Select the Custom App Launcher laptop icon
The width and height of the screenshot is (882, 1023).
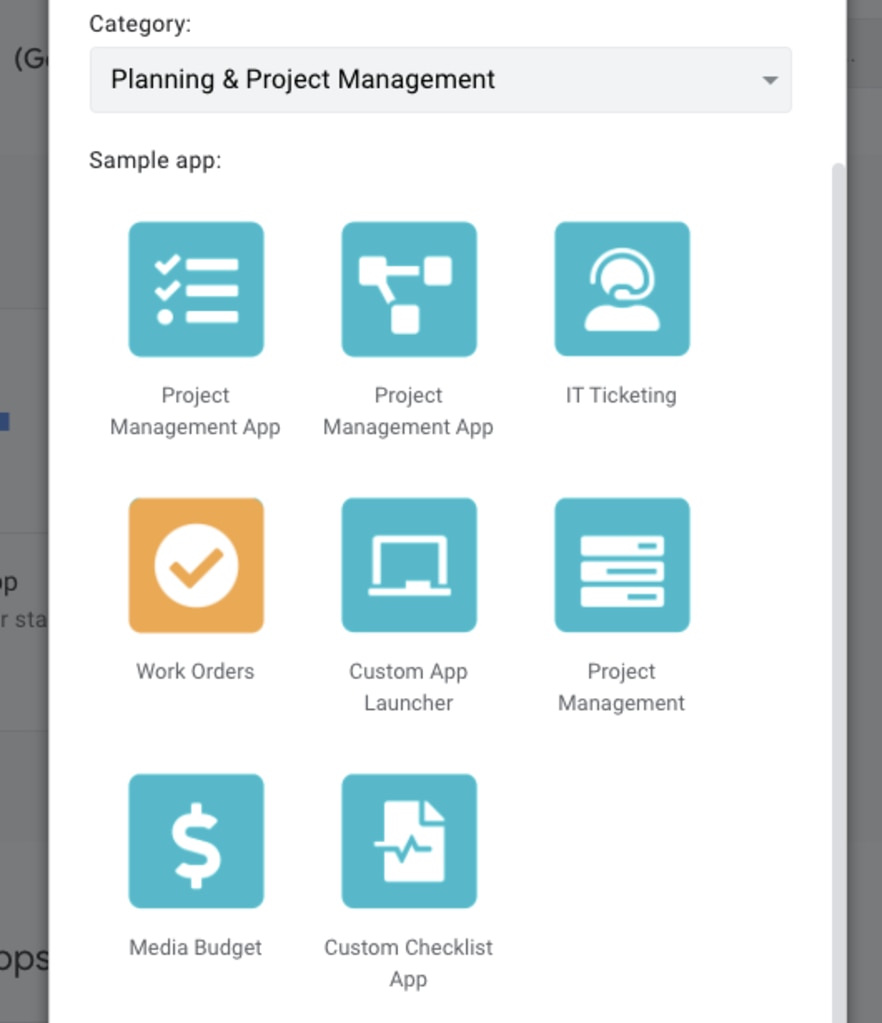tap(408, 564)
